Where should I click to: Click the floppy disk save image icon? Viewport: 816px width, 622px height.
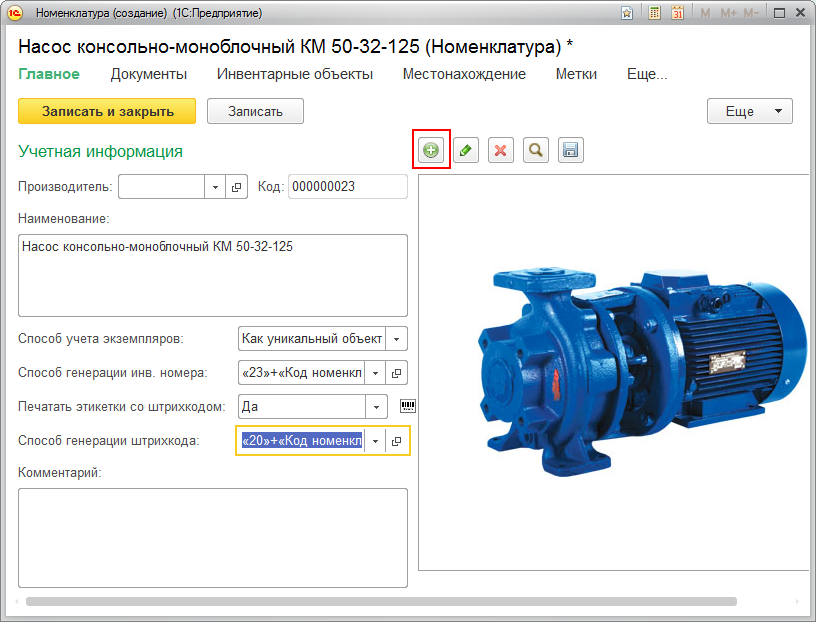[570, 150]
